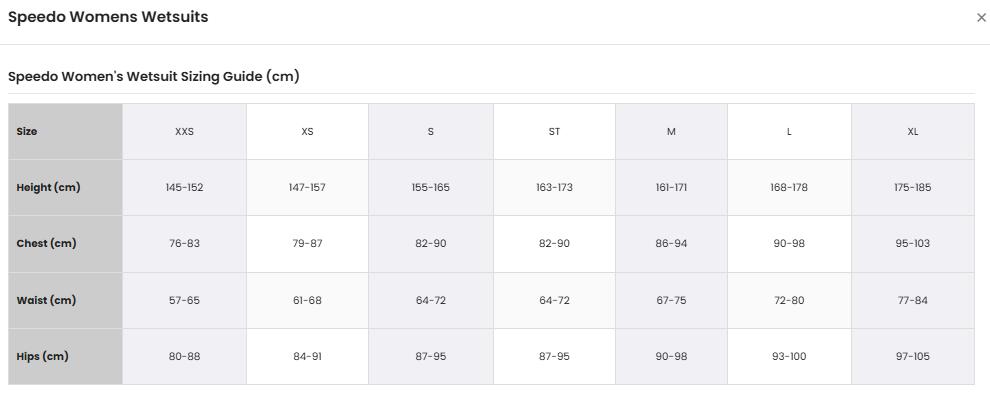Select the 86-94 chest cell
This screenshot has width=990, height=394.
671,244
